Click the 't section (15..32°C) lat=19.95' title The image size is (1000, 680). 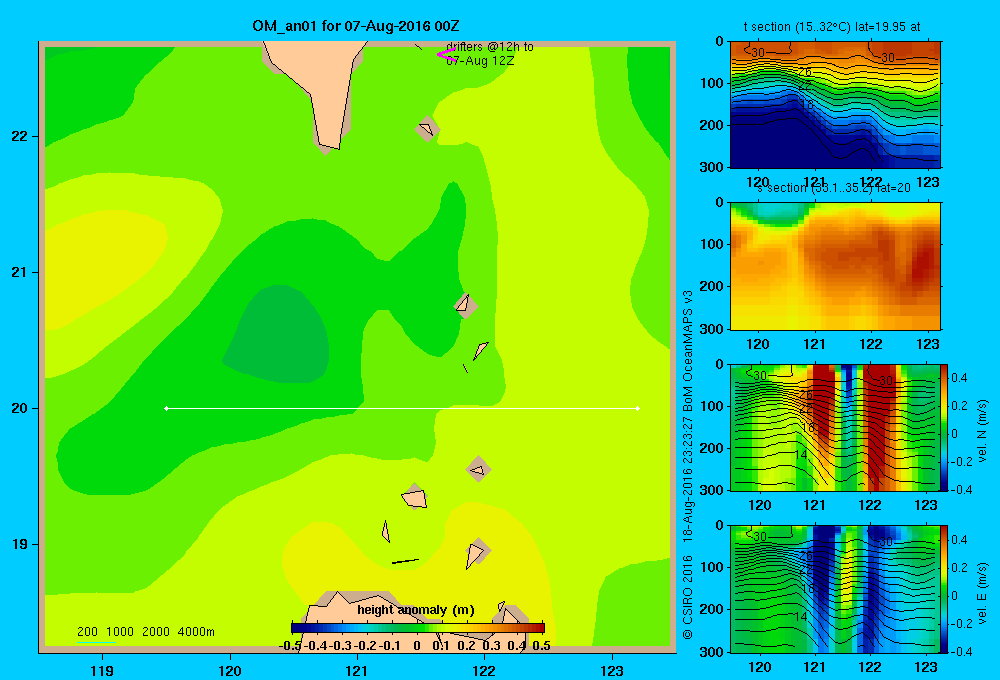[832, 27]
